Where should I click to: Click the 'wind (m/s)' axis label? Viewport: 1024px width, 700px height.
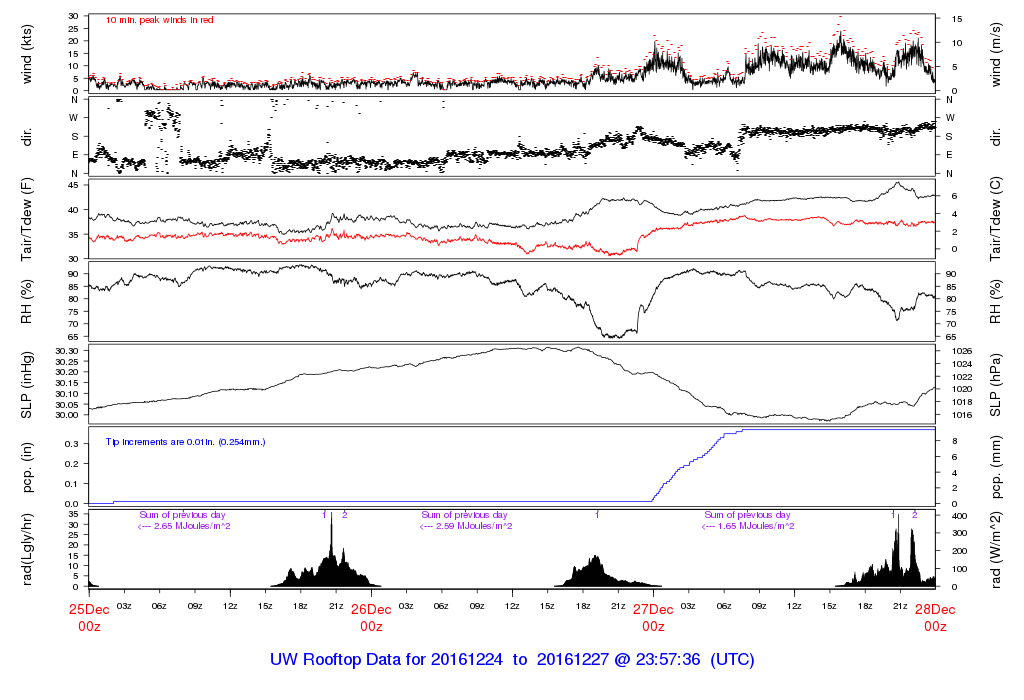pyautogui.click(x=995, y=54)
